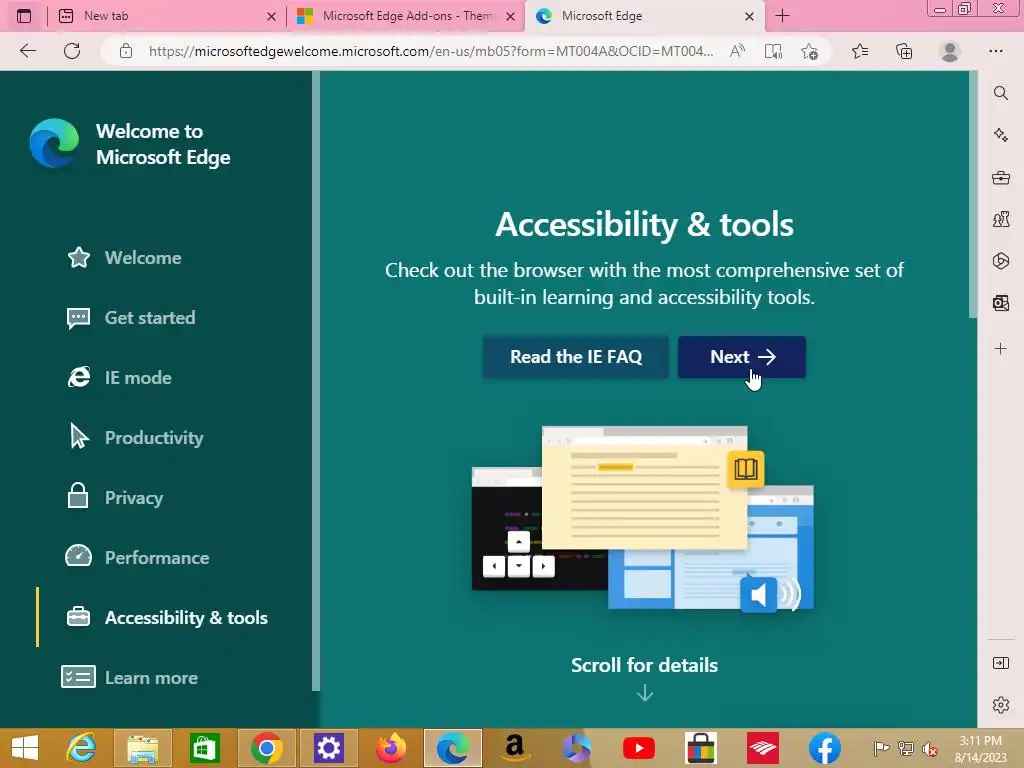
Task: Click the address bar URL field
Action: coord(430,51)
